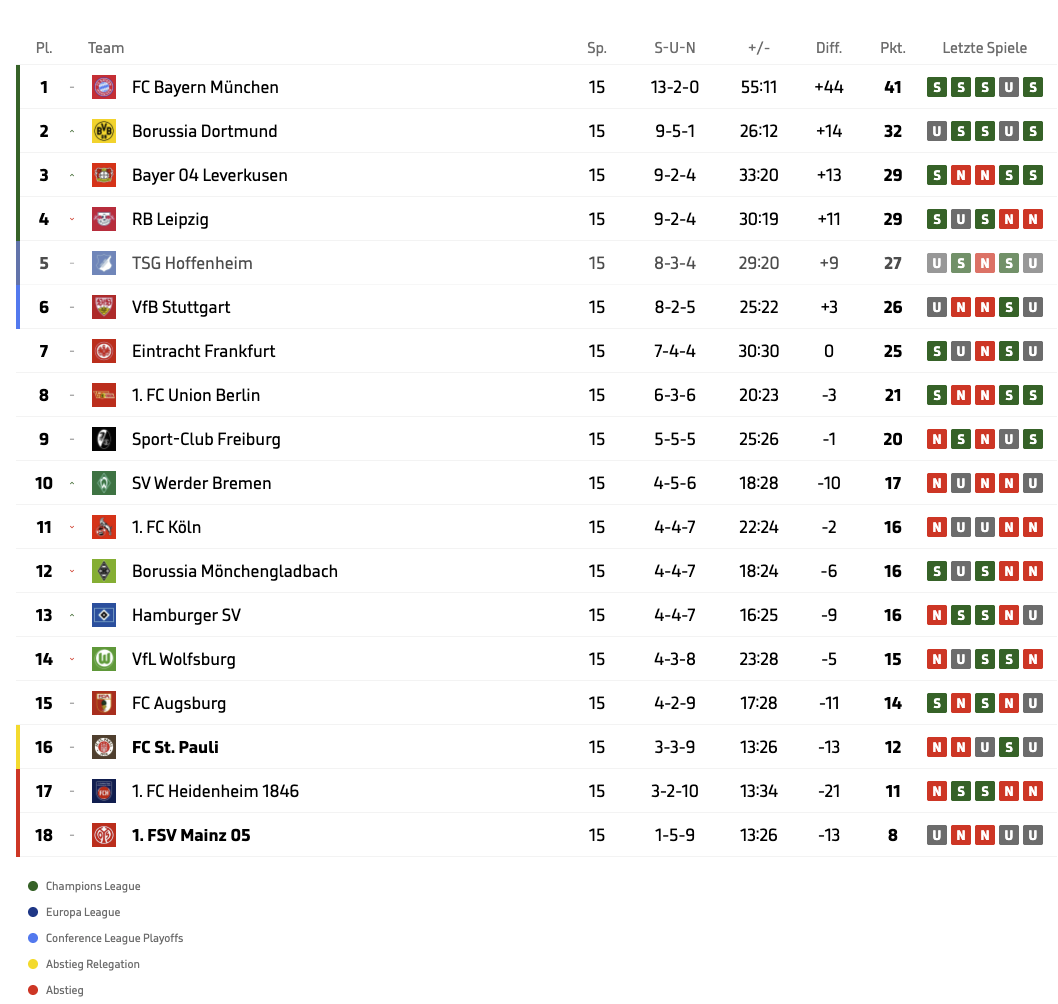Click the 1. FSV Mainz 05 logo
1058x1004 pixels.
(104, 835)
